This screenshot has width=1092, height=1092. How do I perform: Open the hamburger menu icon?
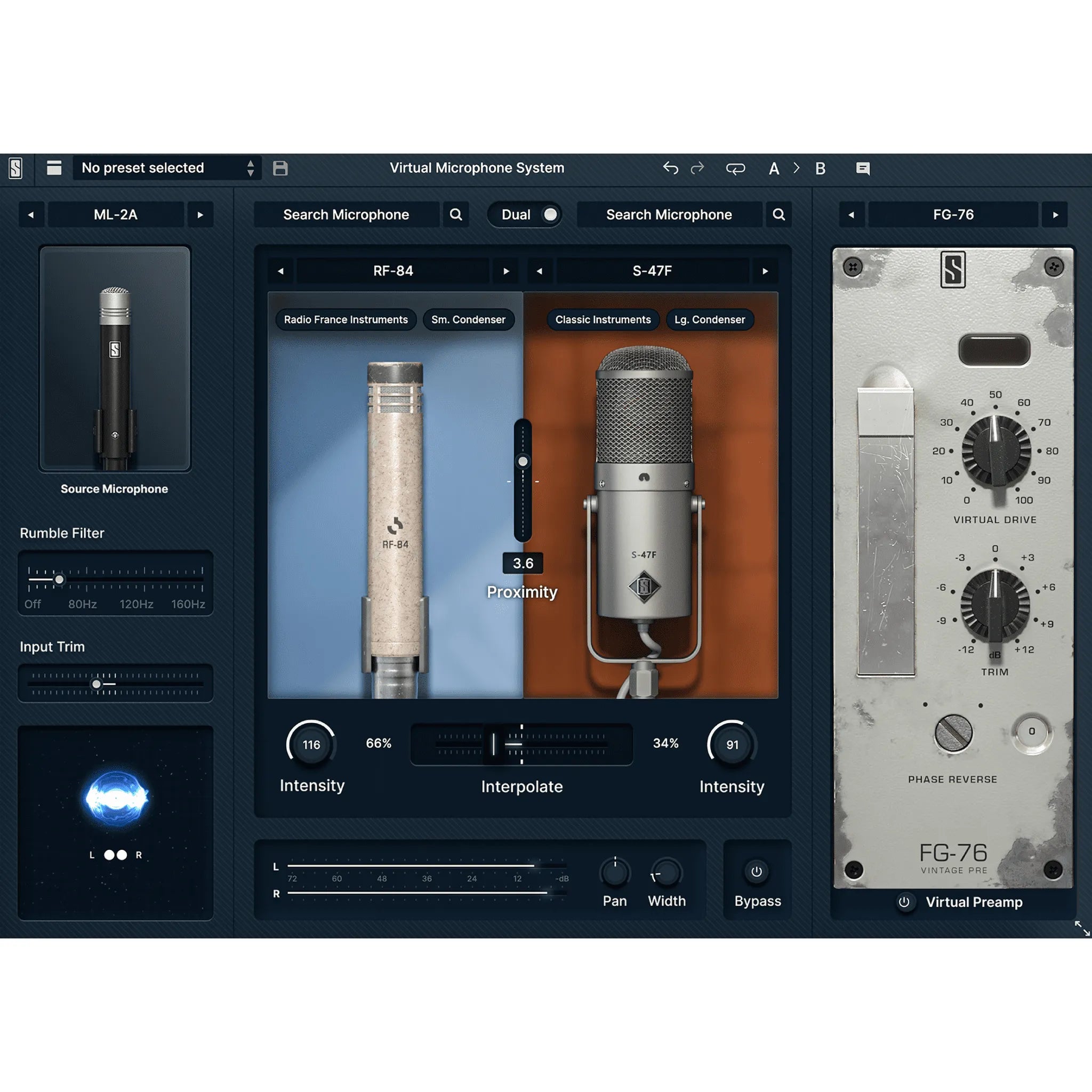pos(54,168)
